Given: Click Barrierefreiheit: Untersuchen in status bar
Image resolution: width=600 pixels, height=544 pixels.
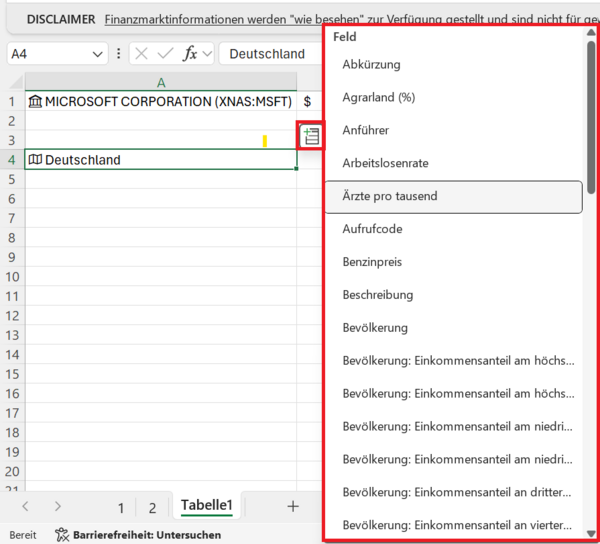Looking at the screenshot, I should click(x=146, y=535).
